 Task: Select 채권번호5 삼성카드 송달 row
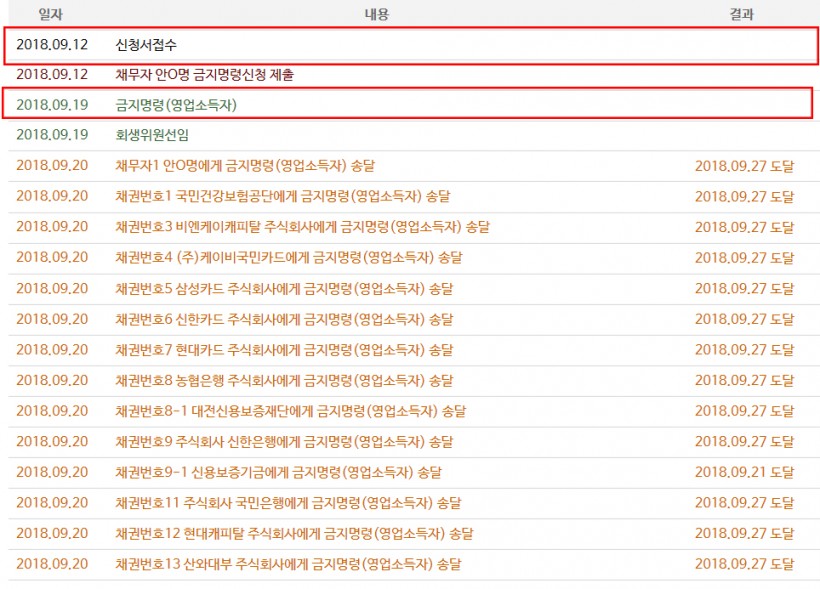click(x=414, y=289)
